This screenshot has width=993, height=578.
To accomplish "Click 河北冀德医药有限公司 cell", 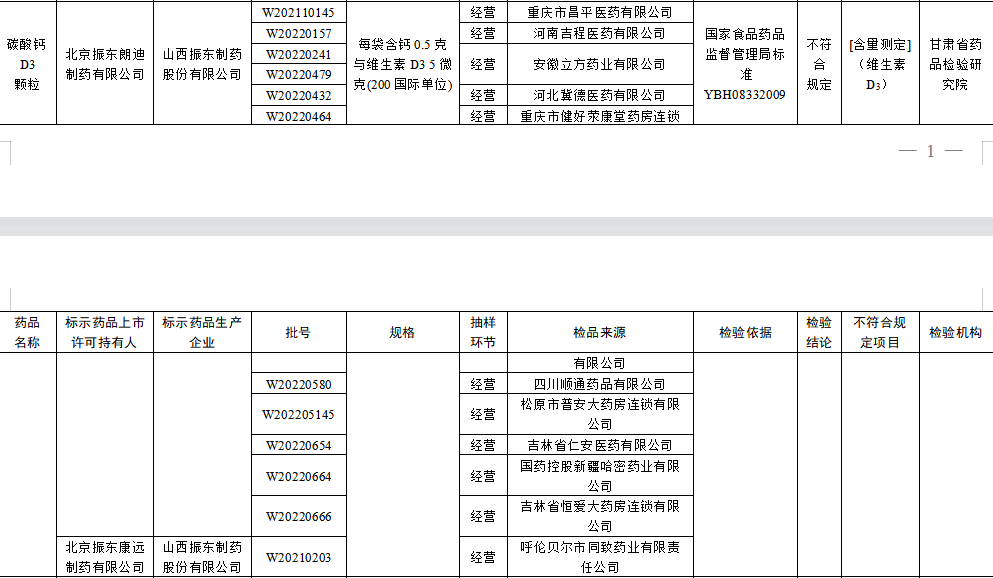I will point(600,96).
